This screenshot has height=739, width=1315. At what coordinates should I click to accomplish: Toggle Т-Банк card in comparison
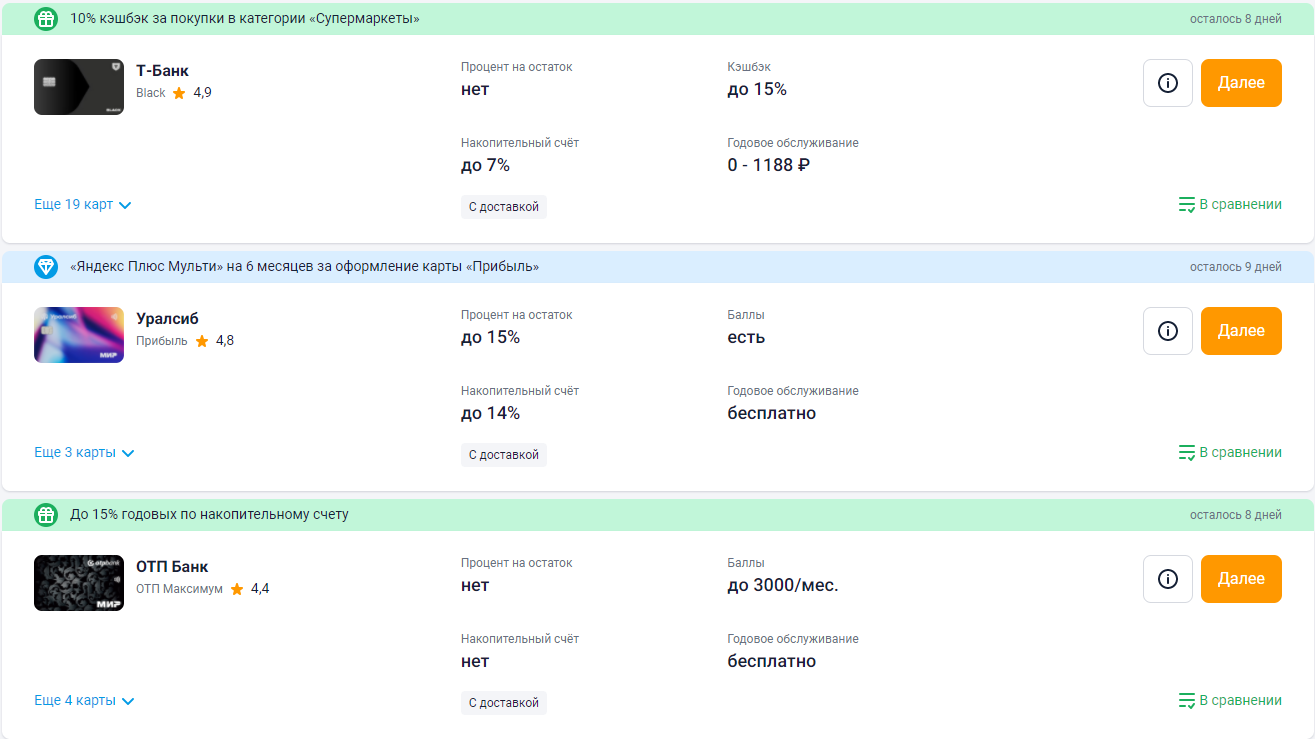click(1230, 204)
